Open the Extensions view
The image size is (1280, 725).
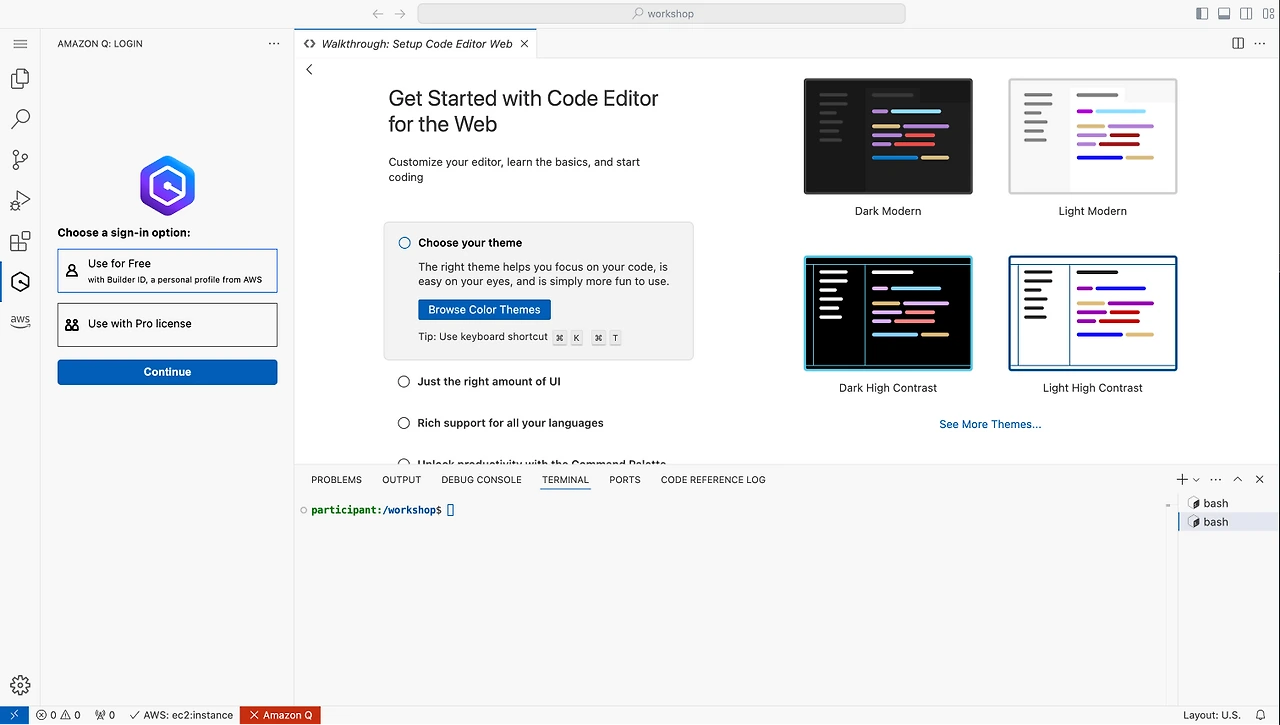coord(20,241)
